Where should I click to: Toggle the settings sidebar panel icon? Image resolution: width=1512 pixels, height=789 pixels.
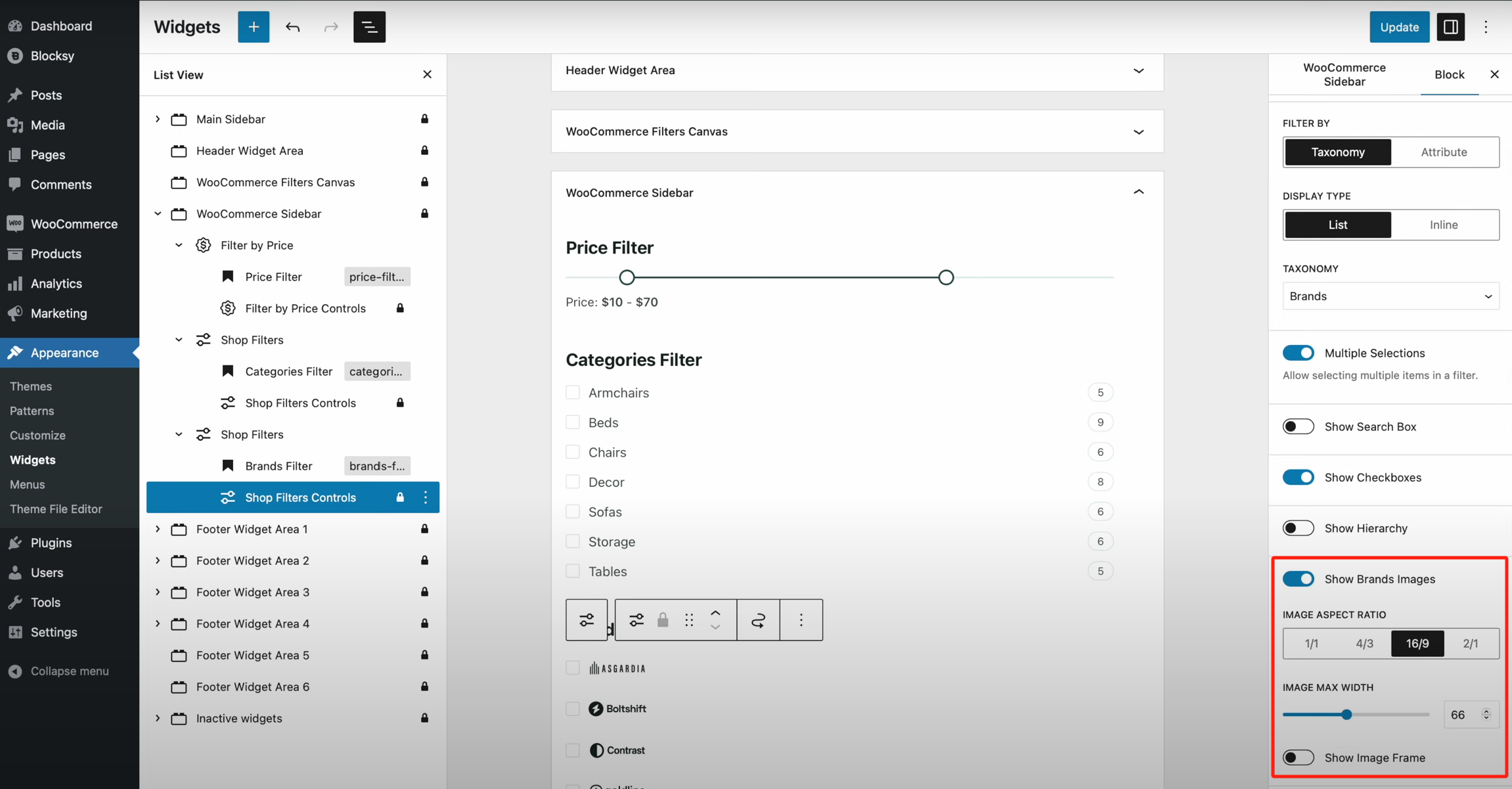point(1450,27)
